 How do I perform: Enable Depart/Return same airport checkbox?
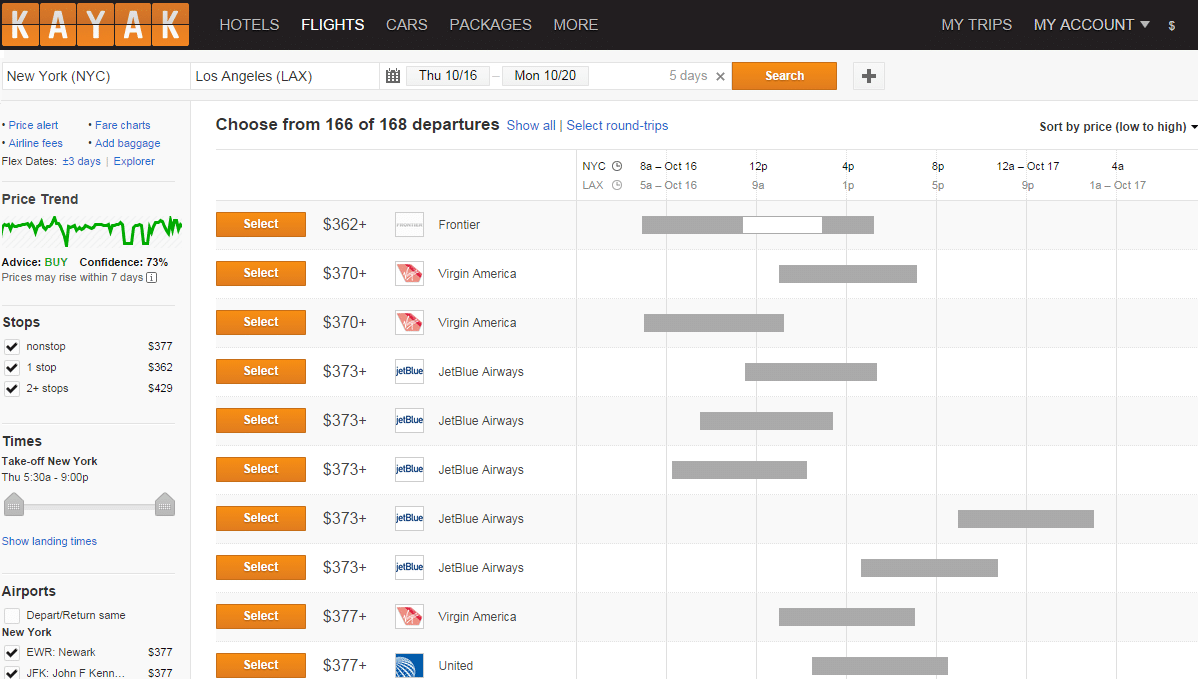12,616
